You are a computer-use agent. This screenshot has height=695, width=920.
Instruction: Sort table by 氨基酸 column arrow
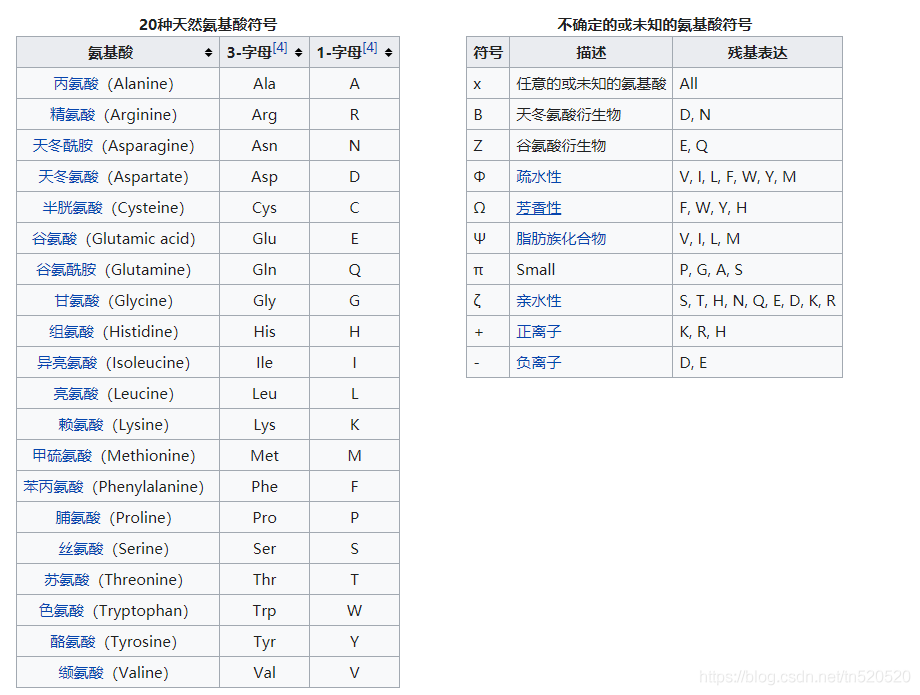coord(208,53)
